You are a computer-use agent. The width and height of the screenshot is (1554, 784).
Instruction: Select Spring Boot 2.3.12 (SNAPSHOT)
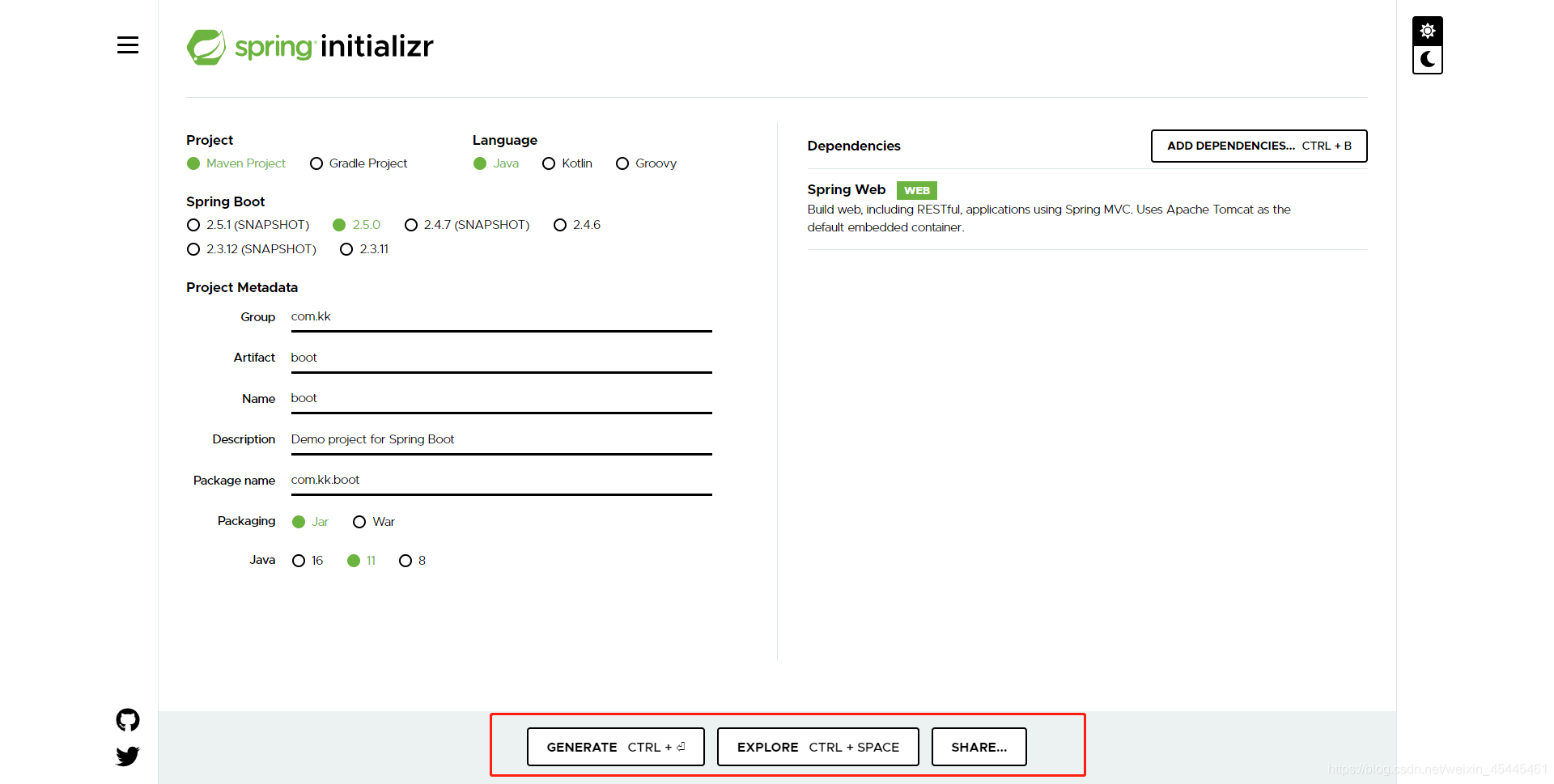tap(252, 249)
